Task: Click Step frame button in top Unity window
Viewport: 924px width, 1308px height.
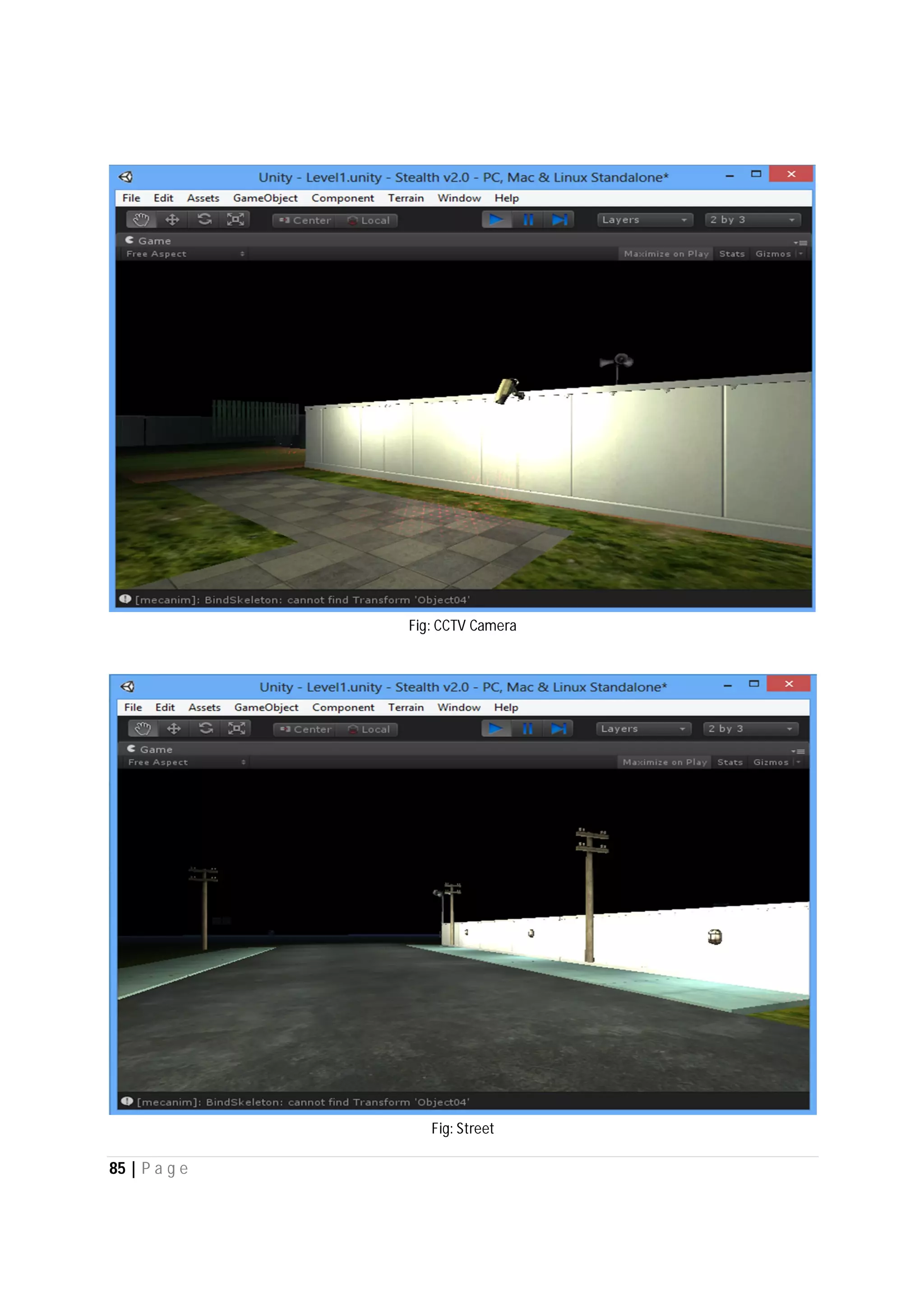Action: tap(559, 219)
